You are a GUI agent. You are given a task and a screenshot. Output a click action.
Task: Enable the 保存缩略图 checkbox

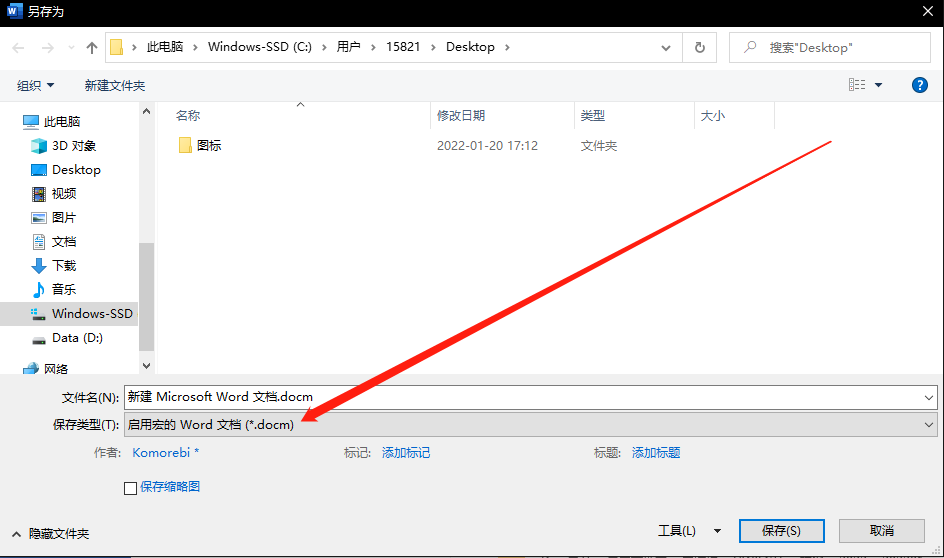[130, 488]
